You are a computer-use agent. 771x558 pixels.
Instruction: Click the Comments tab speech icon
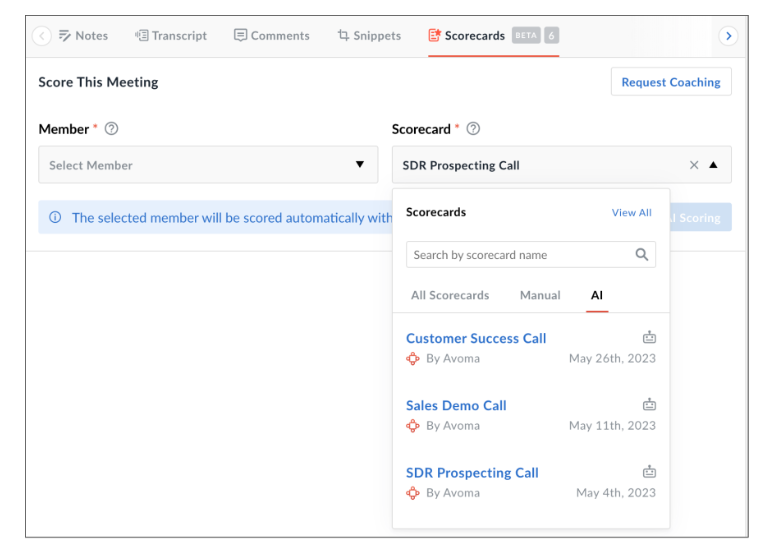coord(240,35)
